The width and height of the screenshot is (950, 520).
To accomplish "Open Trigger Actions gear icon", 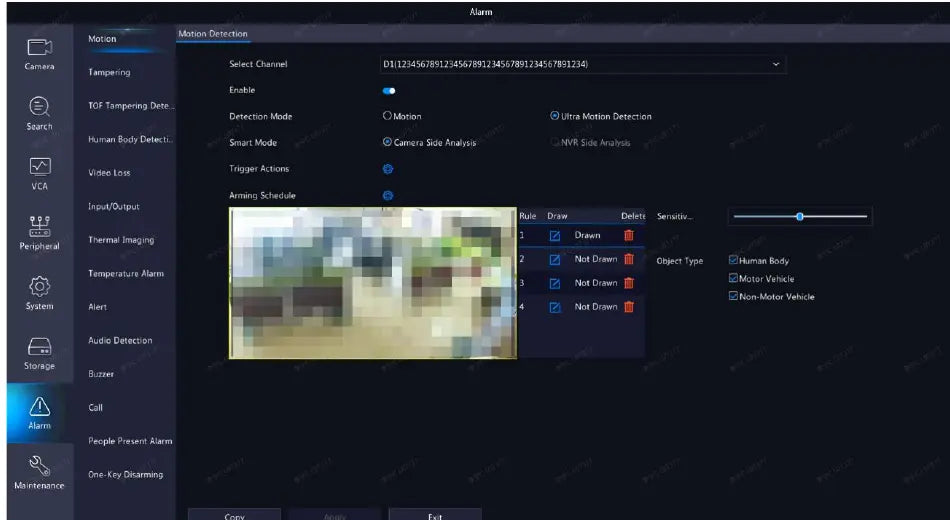I will (x=388, y=169).
